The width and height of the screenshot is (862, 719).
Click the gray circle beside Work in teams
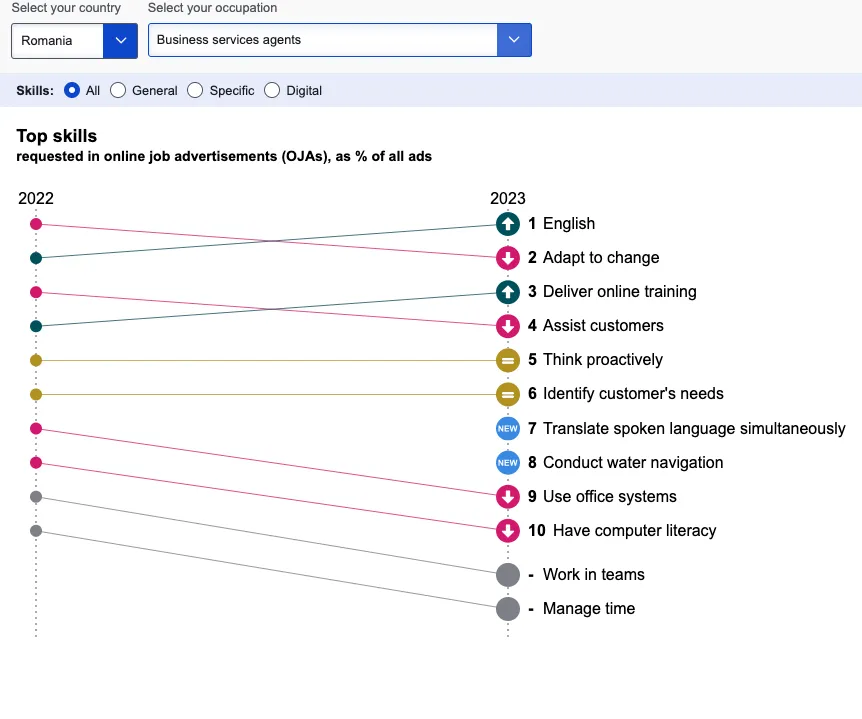tap(508, 575)
